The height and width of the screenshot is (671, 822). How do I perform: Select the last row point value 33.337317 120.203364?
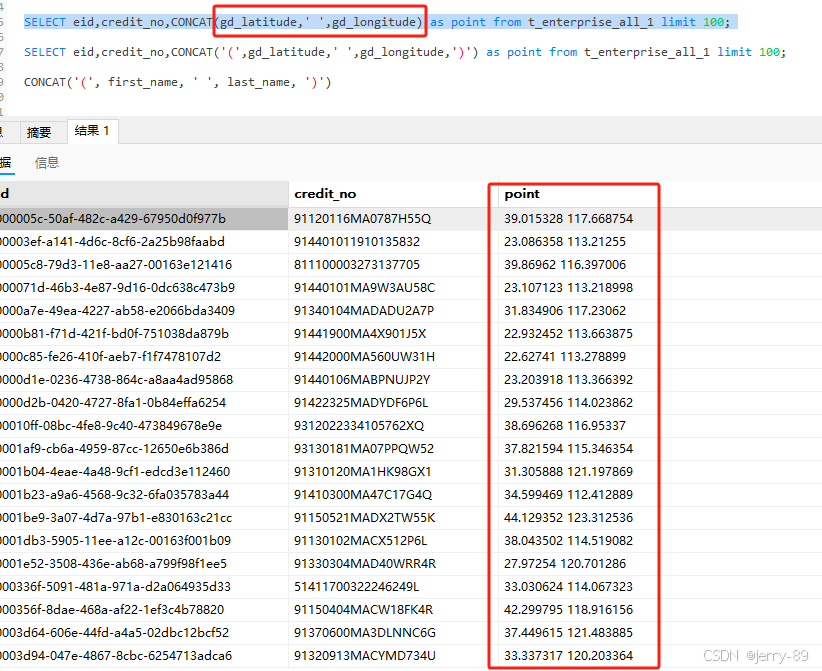pyautogui.click(x=570, y=656)
